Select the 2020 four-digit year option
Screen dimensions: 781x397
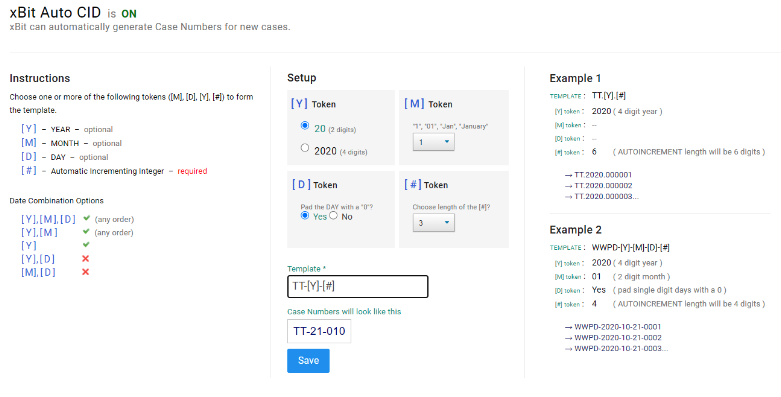point(305,147)
